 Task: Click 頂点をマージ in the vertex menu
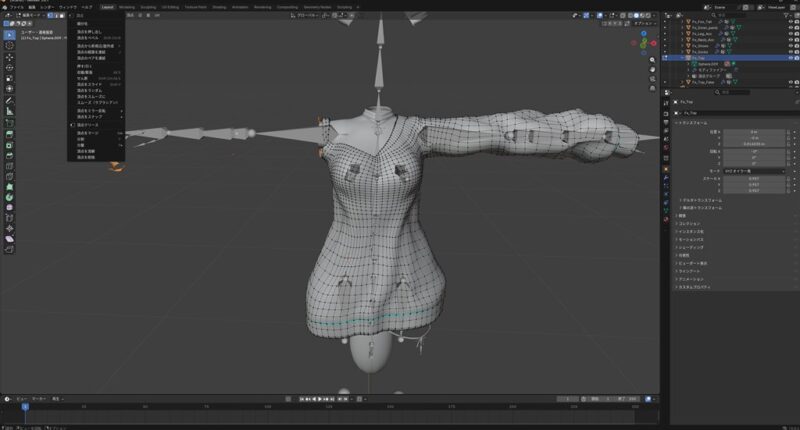92,131
